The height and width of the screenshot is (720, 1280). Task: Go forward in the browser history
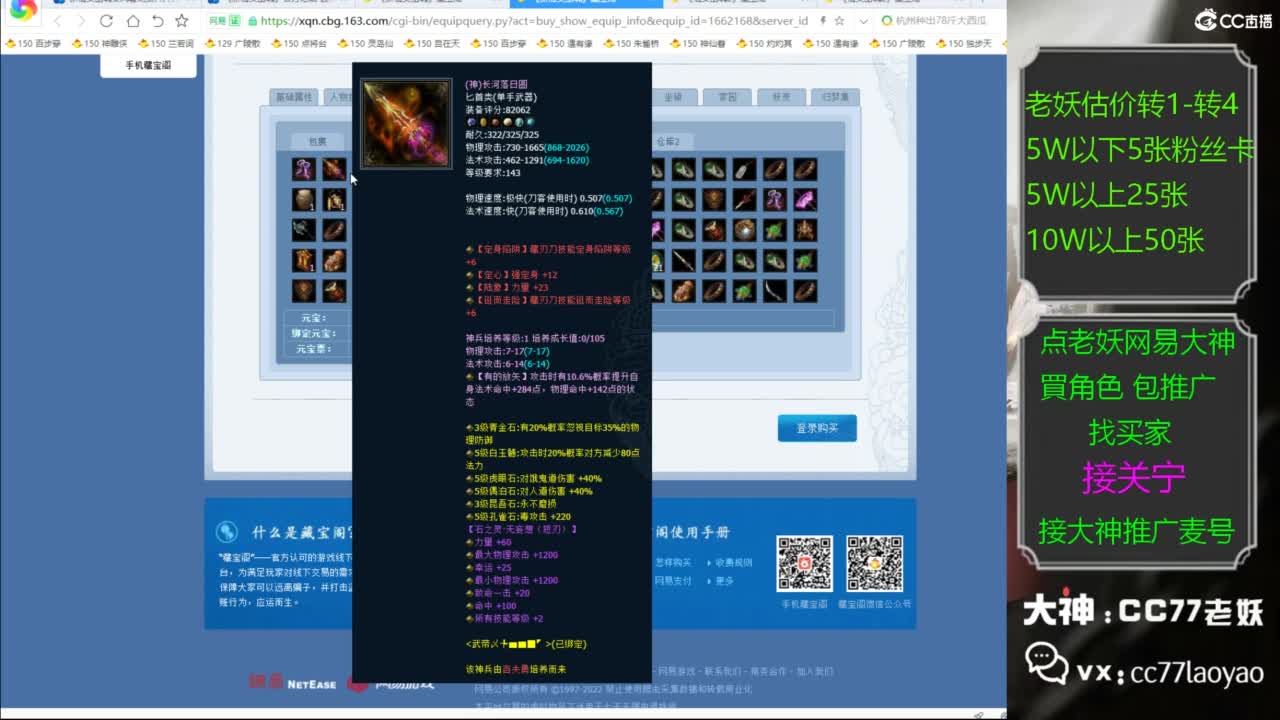point(82,21)
